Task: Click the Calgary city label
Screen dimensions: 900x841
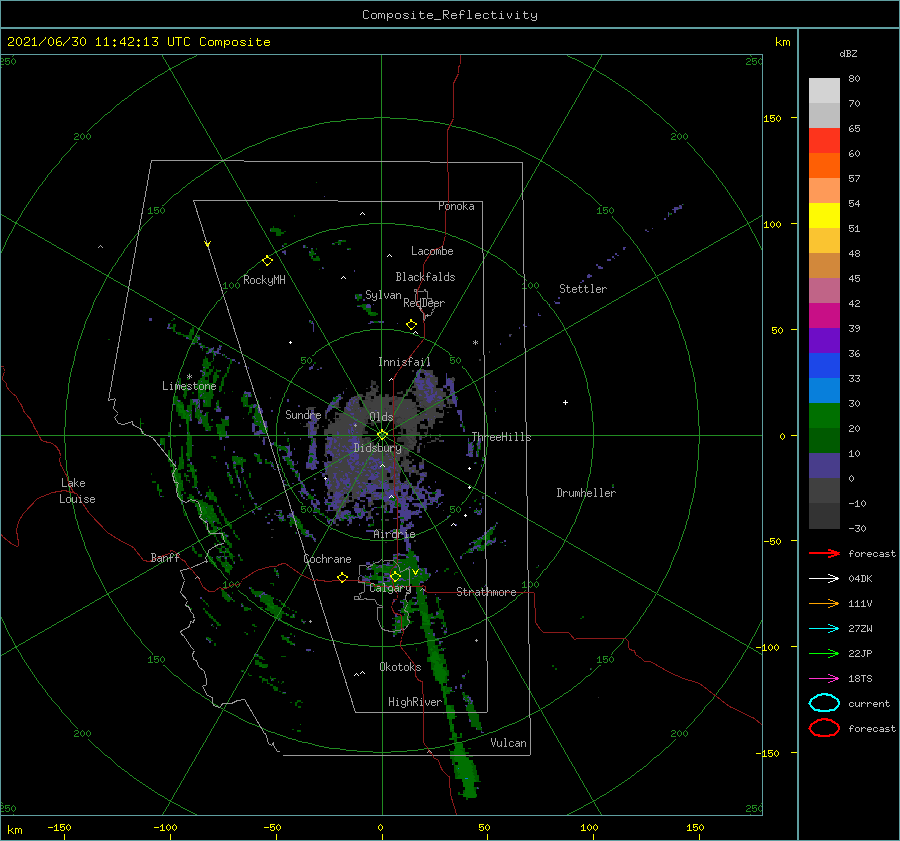Action: (390, 588)
